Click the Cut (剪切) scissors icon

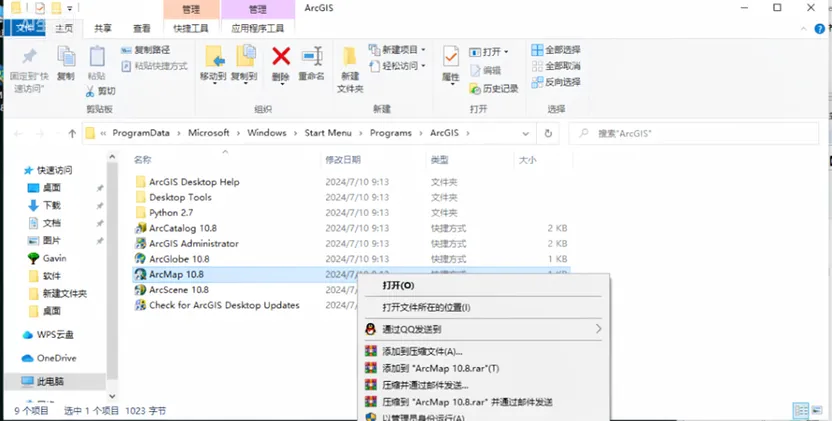click(x=90, y=91)
